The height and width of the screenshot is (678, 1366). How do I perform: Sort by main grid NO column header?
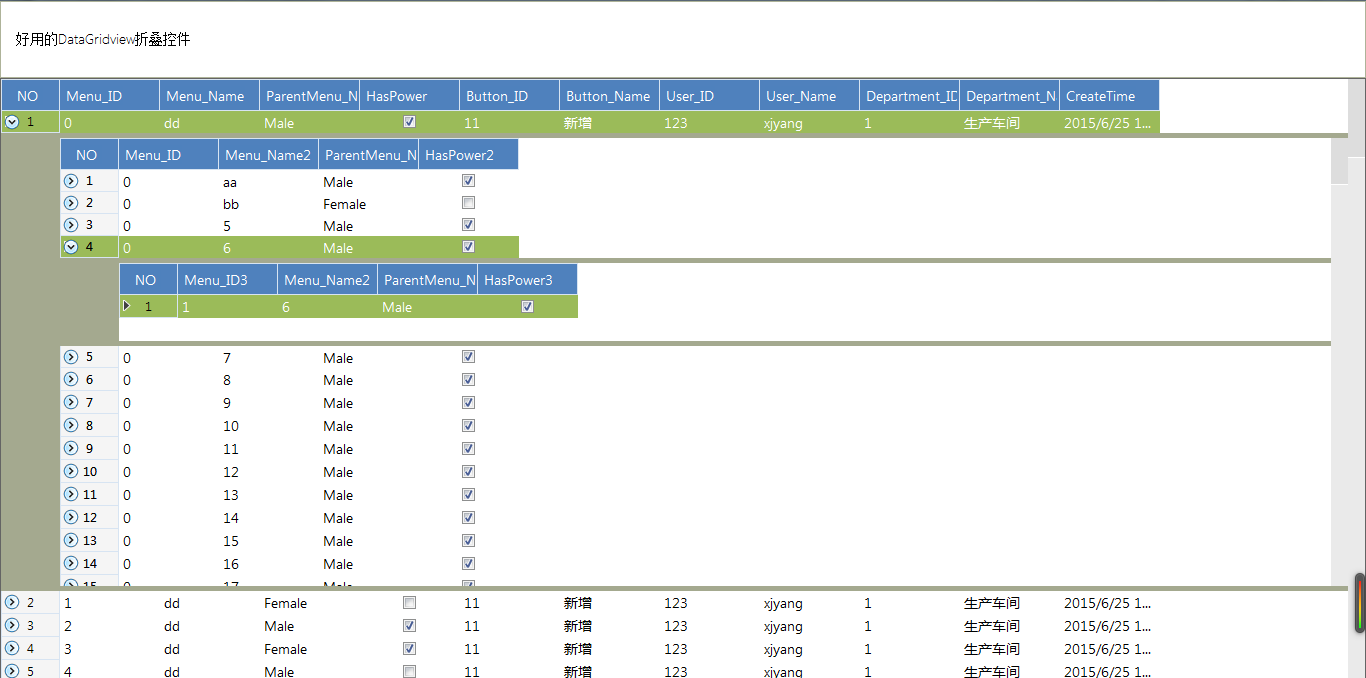click(30, 95)
